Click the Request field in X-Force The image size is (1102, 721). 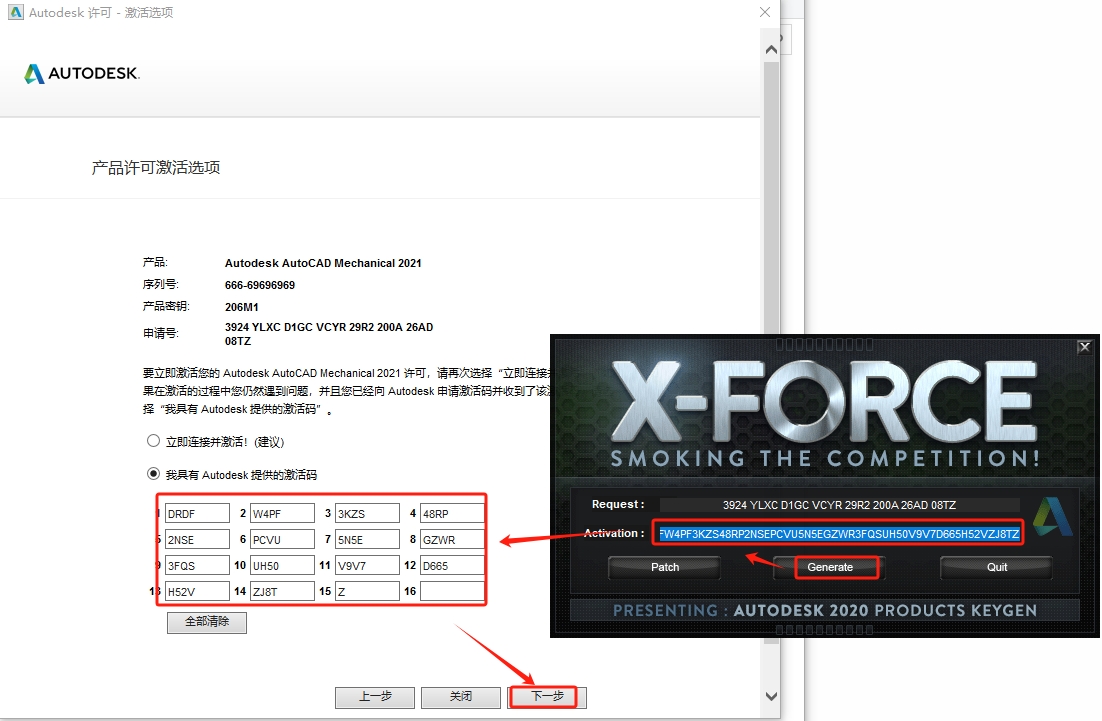(x=839, y=505)
